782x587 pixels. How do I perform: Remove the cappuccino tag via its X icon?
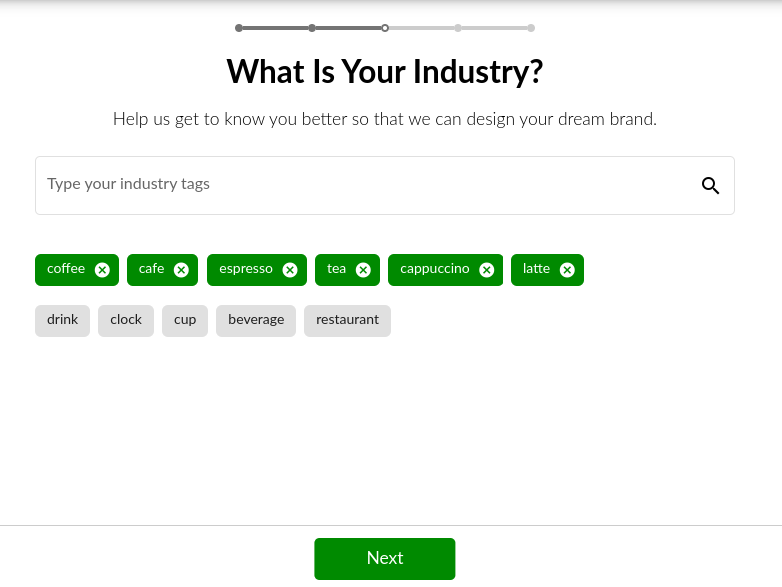click(487, 270)
